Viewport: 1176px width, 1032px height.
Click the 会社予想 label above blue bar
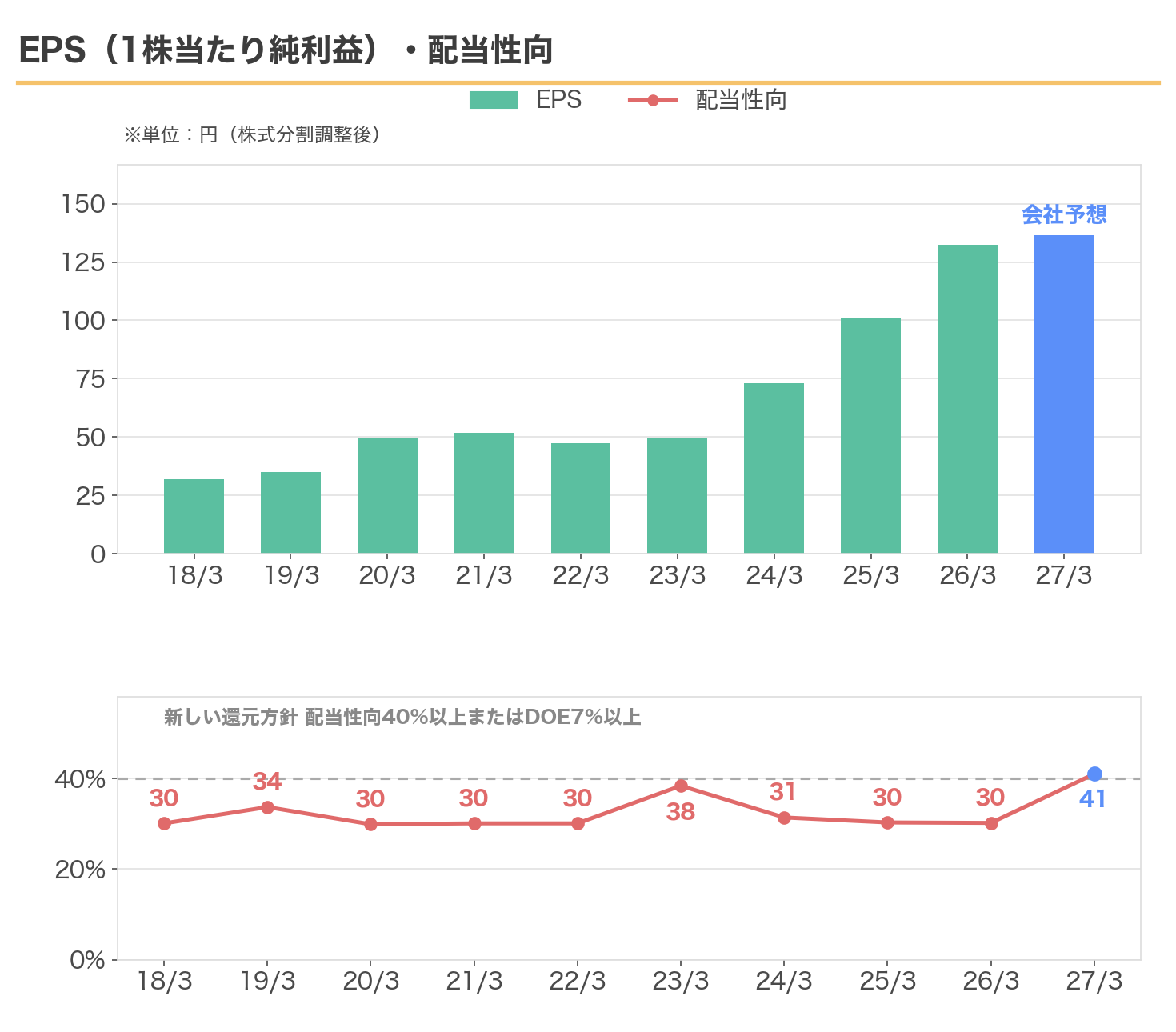click(1064, 214)
